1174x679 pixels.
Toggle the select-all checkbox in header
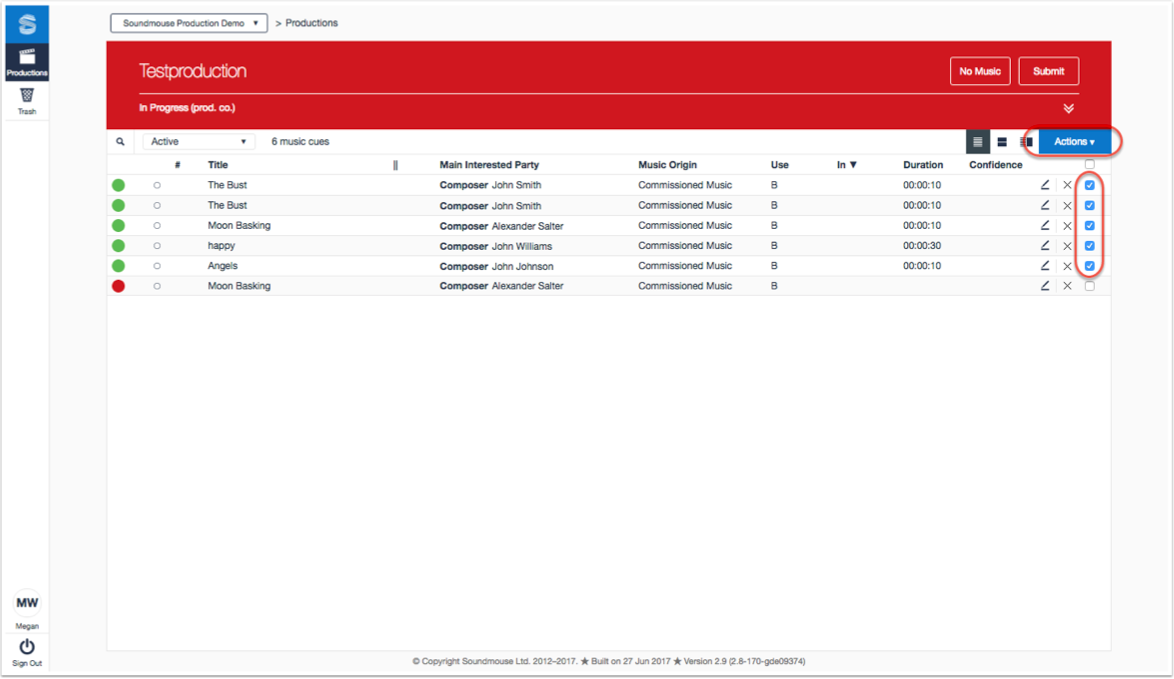pyautogui.click(x=1089, y=164)
